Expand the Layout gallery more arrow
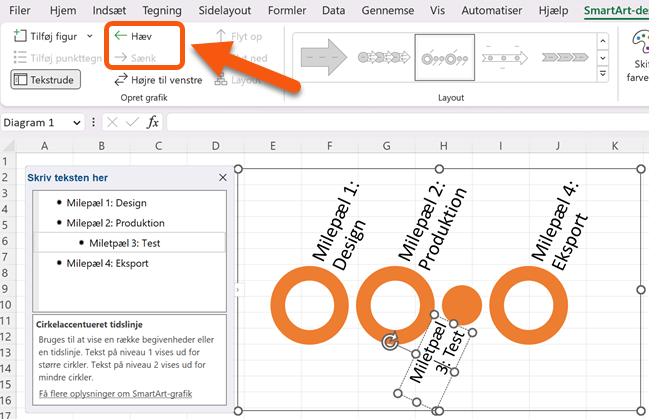Image resolution: width=649 pixels, height=419 pixels. (603, 72)
